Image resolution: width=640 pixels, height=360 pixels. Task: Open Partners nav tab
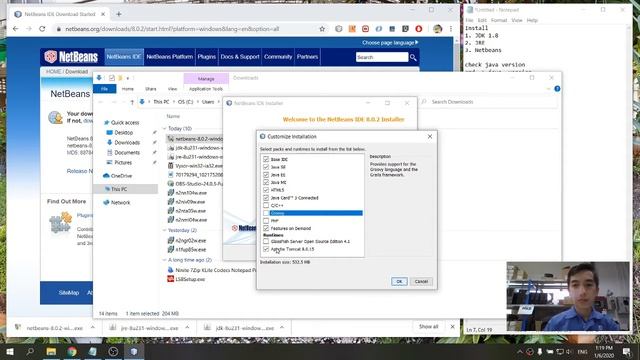307,57
